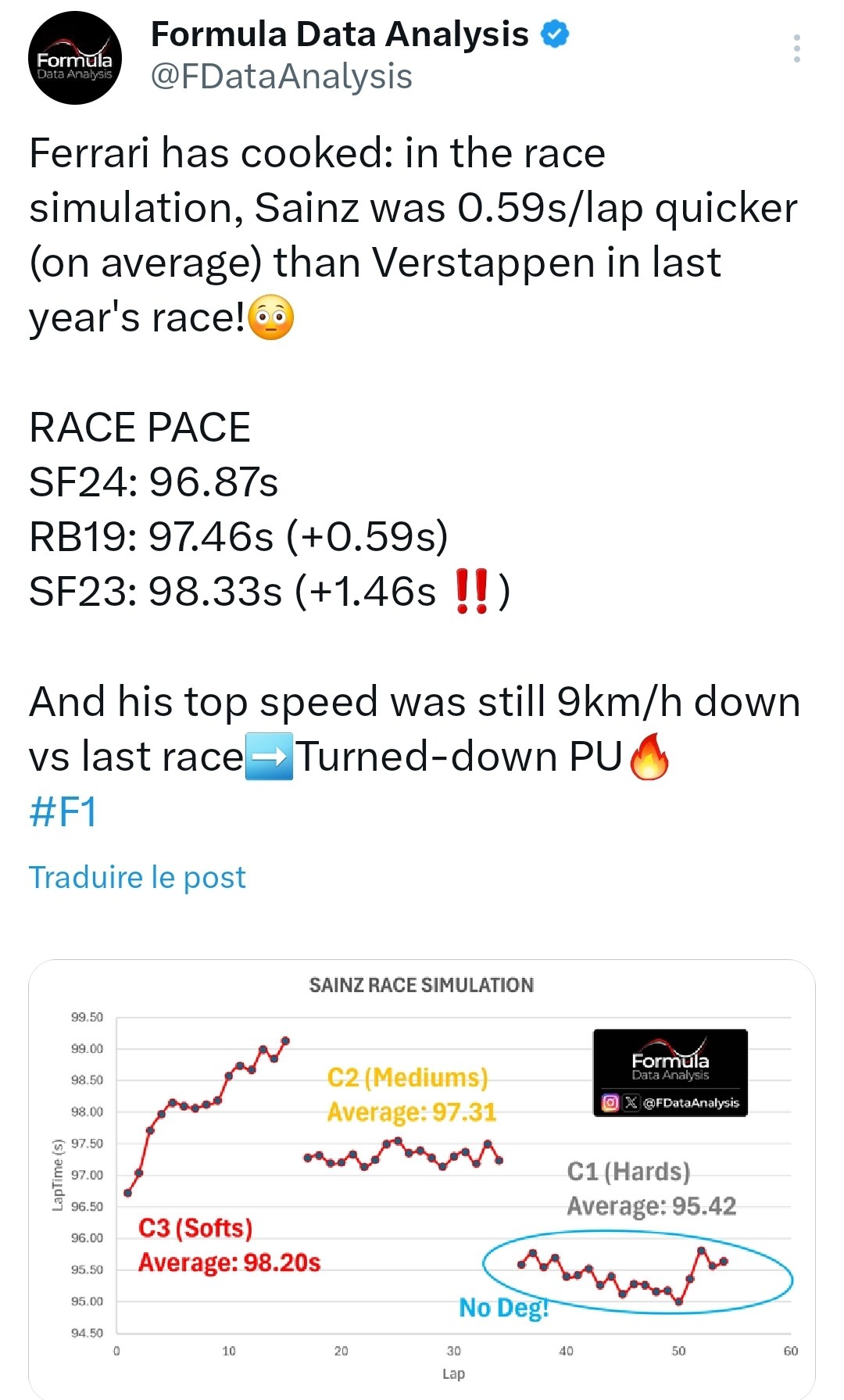Click the C1 (Hards) average label
Image resolution: width=844 pixels, height=1400 pixels.
click(652, 1188)
